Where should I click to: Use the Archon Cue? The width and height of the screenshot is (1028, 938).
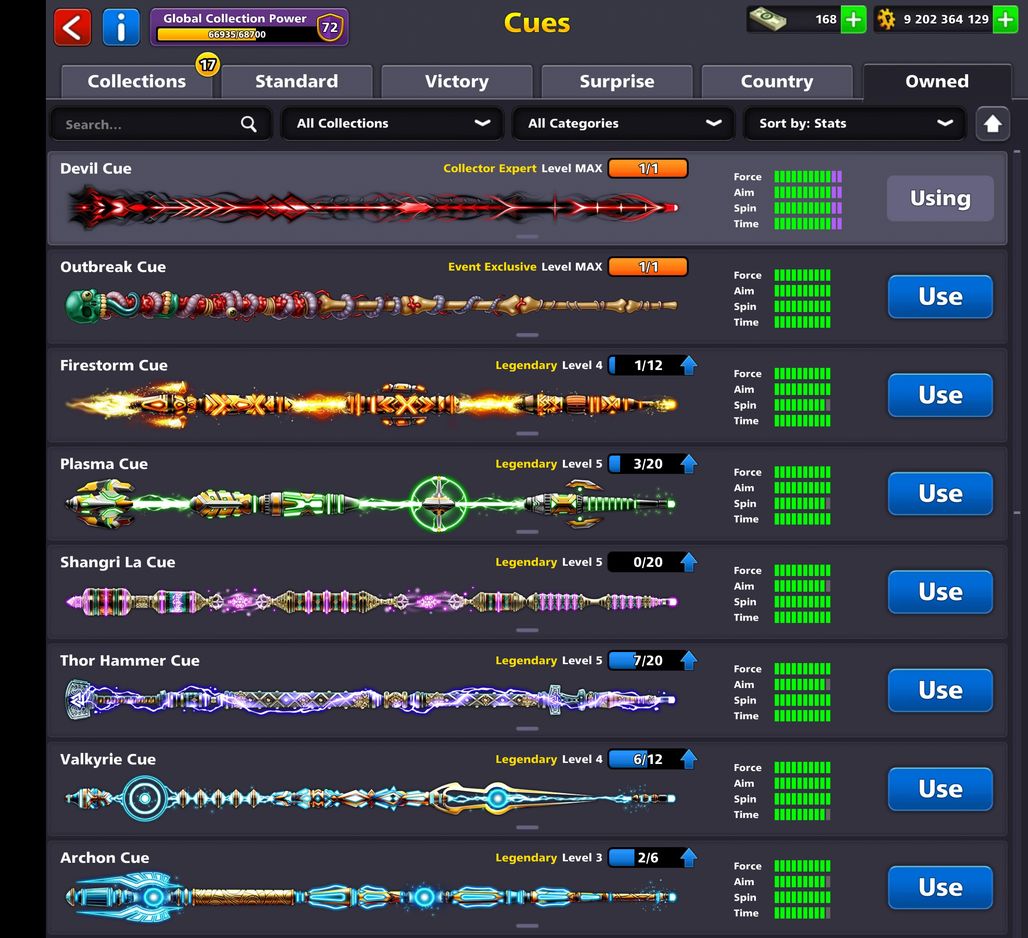coord(940,887)
